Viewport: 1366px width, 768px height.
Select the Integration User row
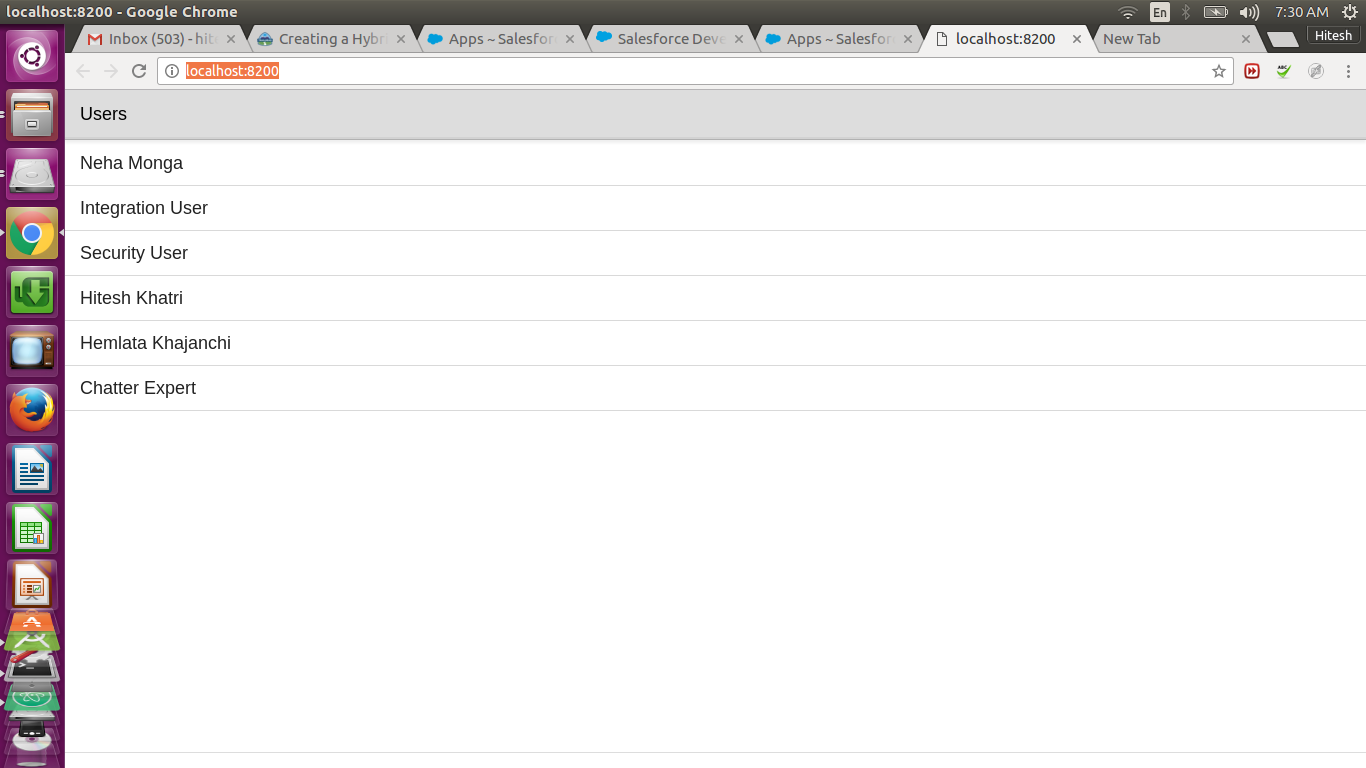click(x=716, y=208)
